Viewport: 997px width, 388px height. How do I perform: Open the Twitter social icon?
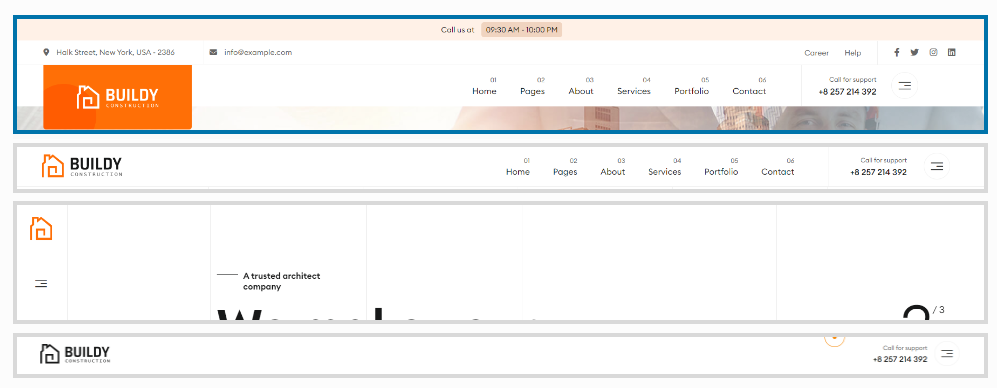[x=914, y=53]
